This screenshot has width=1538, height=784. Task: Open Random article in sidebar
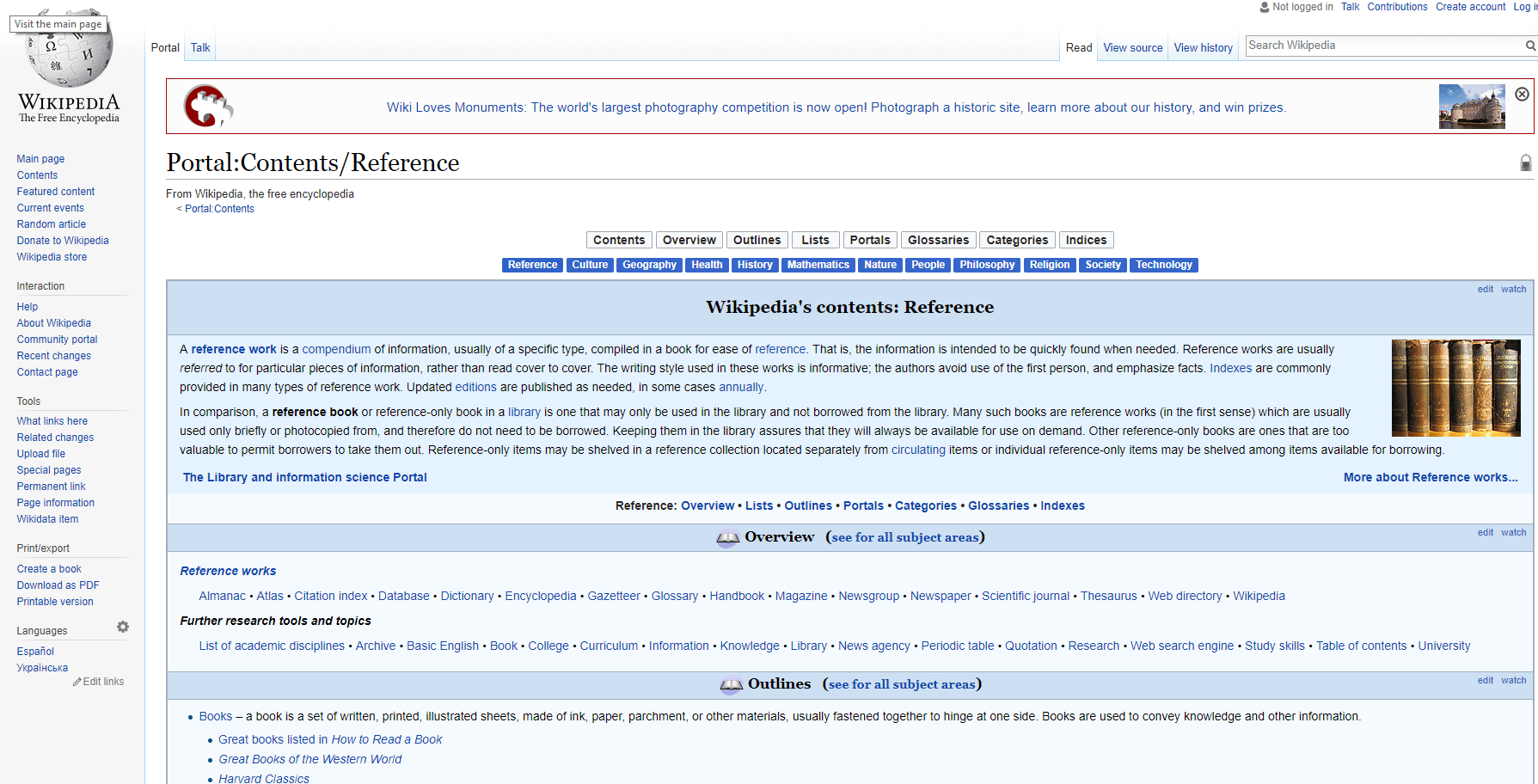(52, 224)
